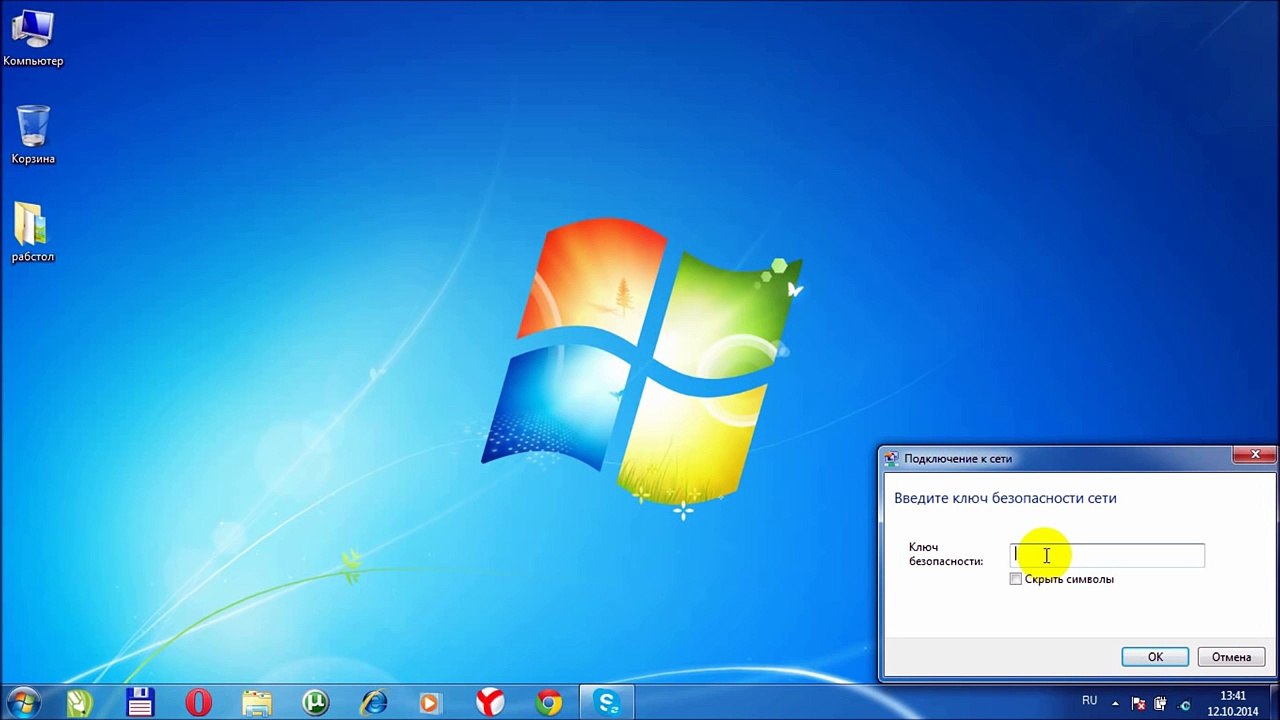
Task: Open the Windows Start menu
Action: tap(23, 702)
